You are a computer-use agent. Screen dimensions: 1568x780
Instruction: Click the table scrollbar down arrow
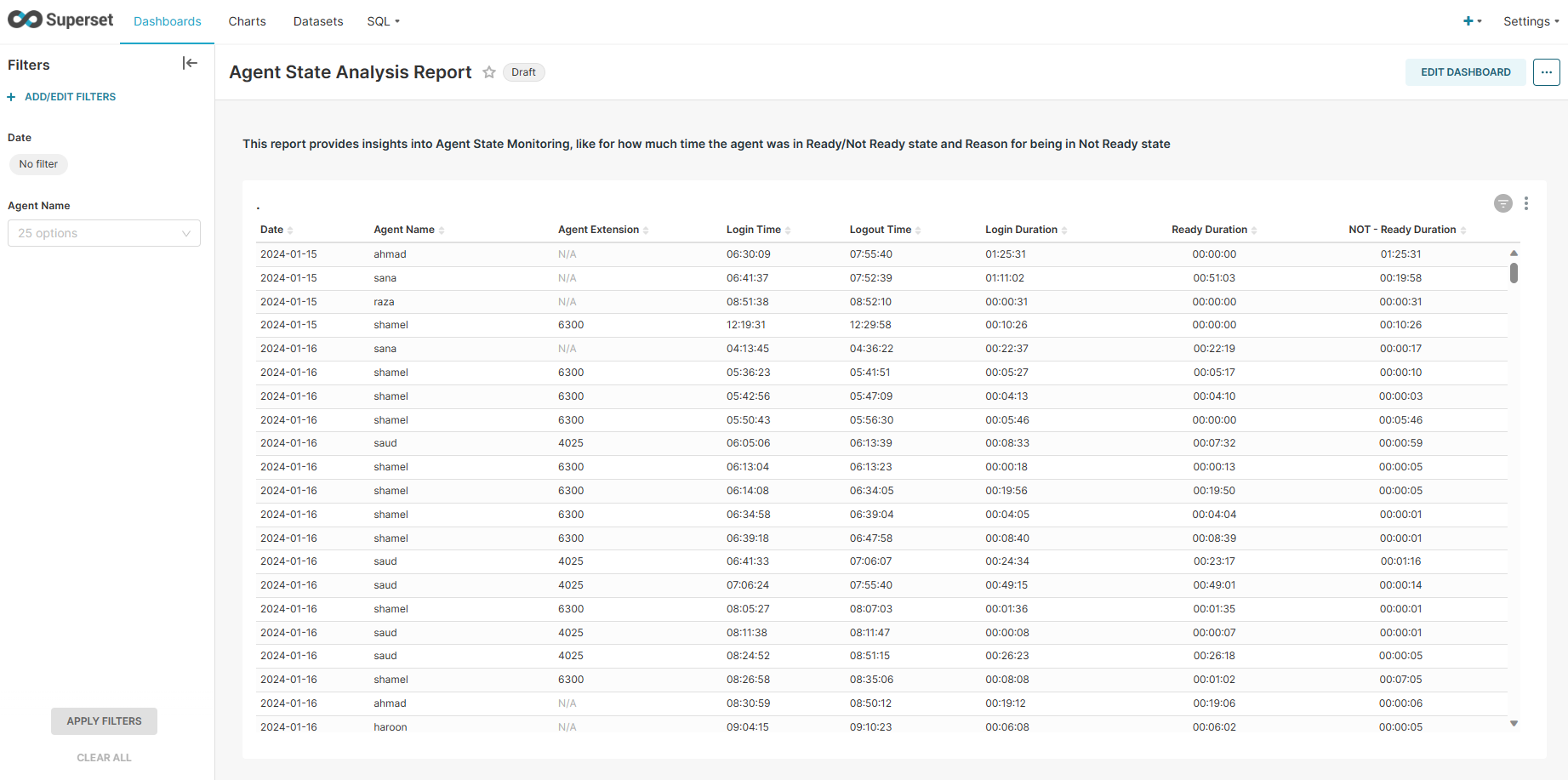click(x=1514, y=724)
